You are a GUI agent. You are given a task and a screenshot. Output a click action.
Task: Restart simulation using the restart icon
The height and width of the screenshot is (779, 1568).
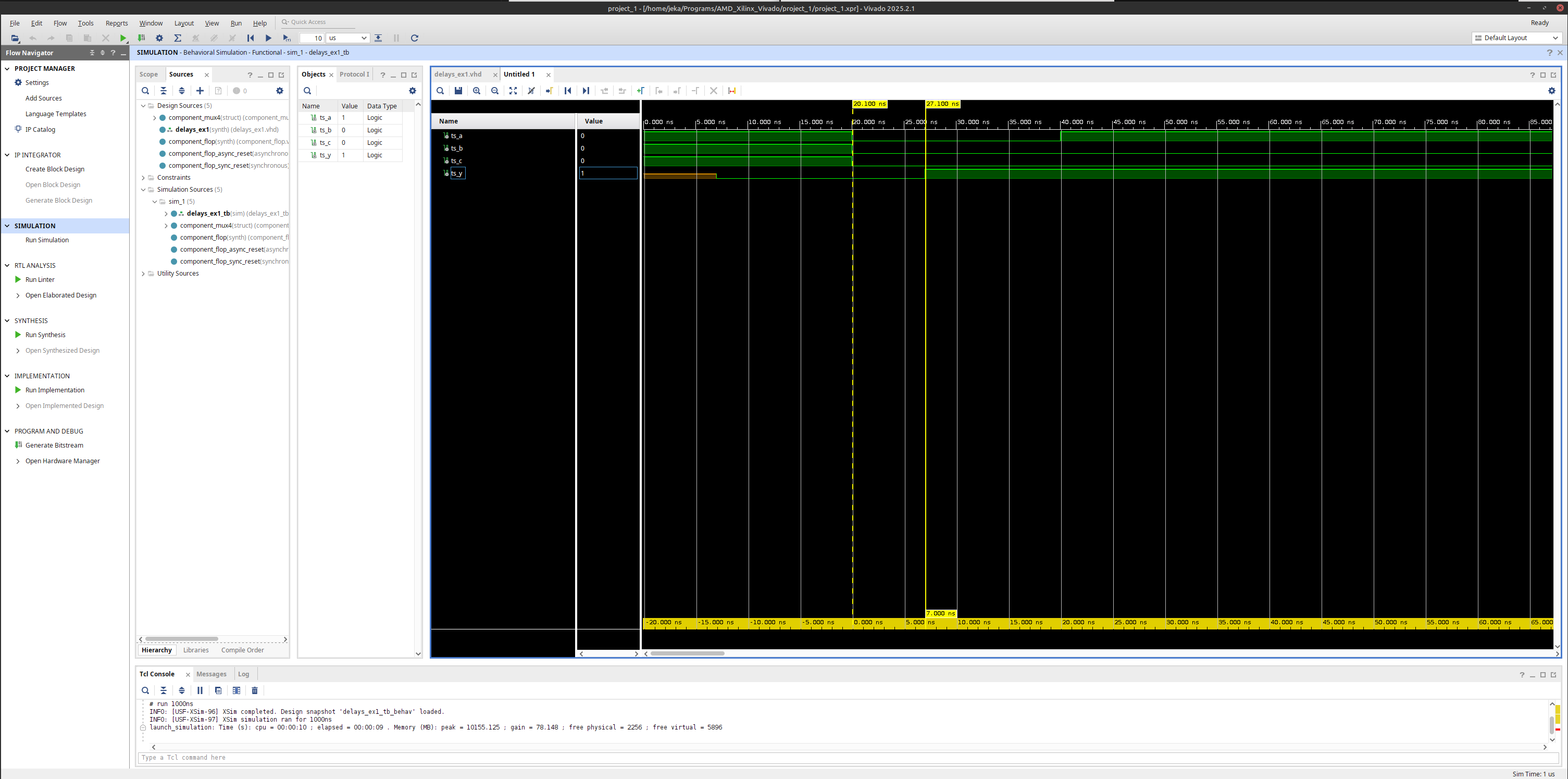[x=250, y=39]
